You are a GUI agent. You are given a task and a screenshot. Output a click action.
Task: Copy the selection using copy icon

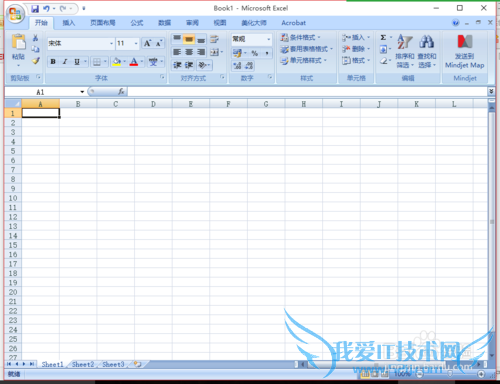pyautogui.click(x=35, y=49)
